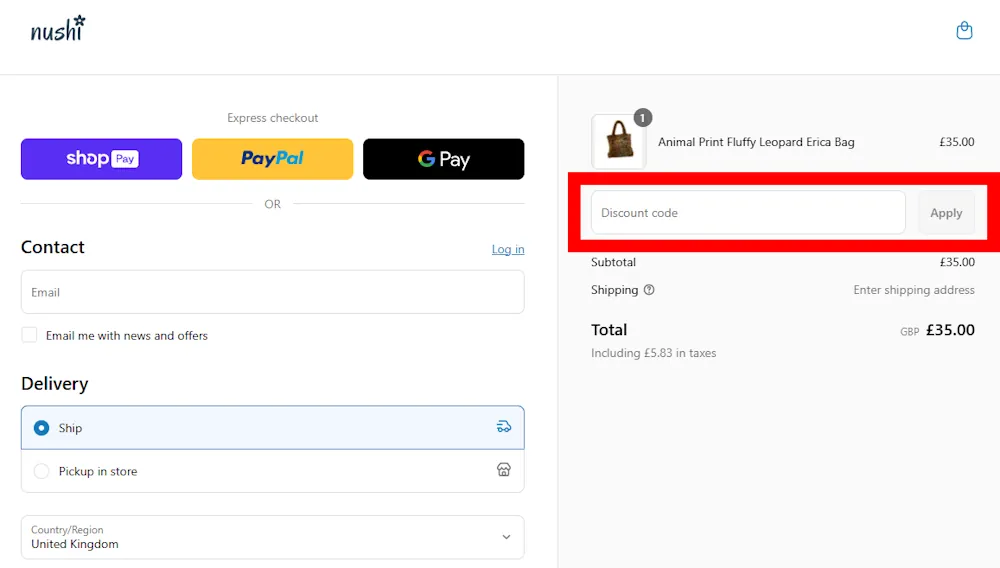Click the Total amount £35.00

point(950,330)
